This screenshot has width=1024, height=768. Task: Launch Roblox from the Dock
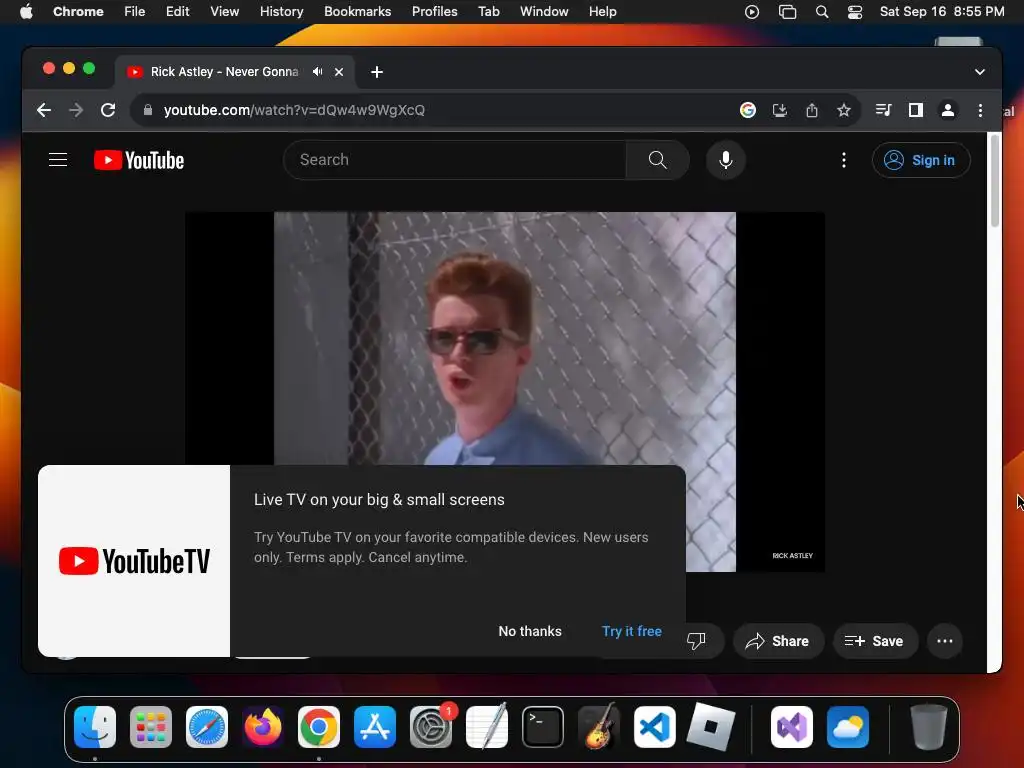(x=711, y=727)
